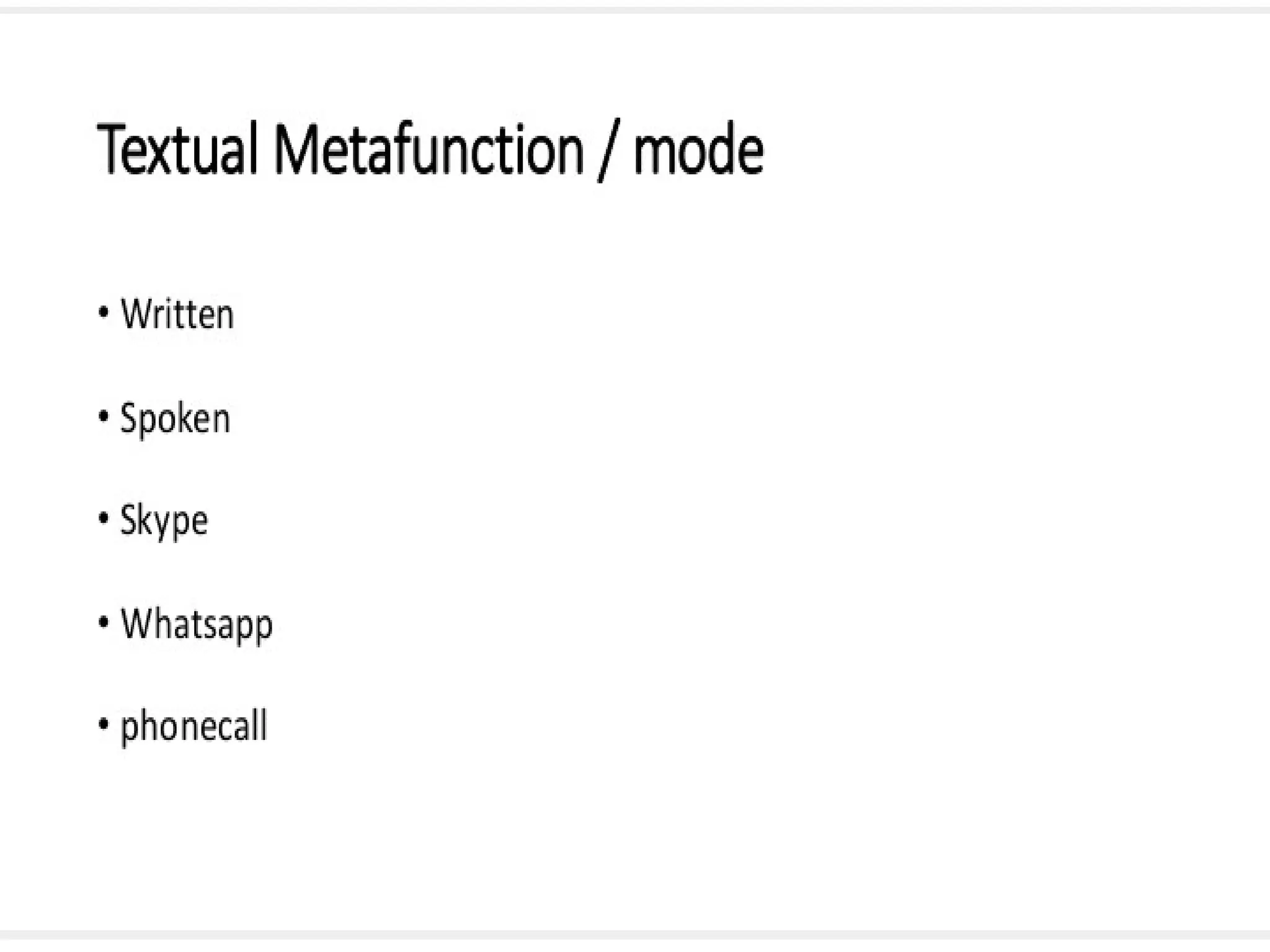Click the bullet dot before Written

104,312
